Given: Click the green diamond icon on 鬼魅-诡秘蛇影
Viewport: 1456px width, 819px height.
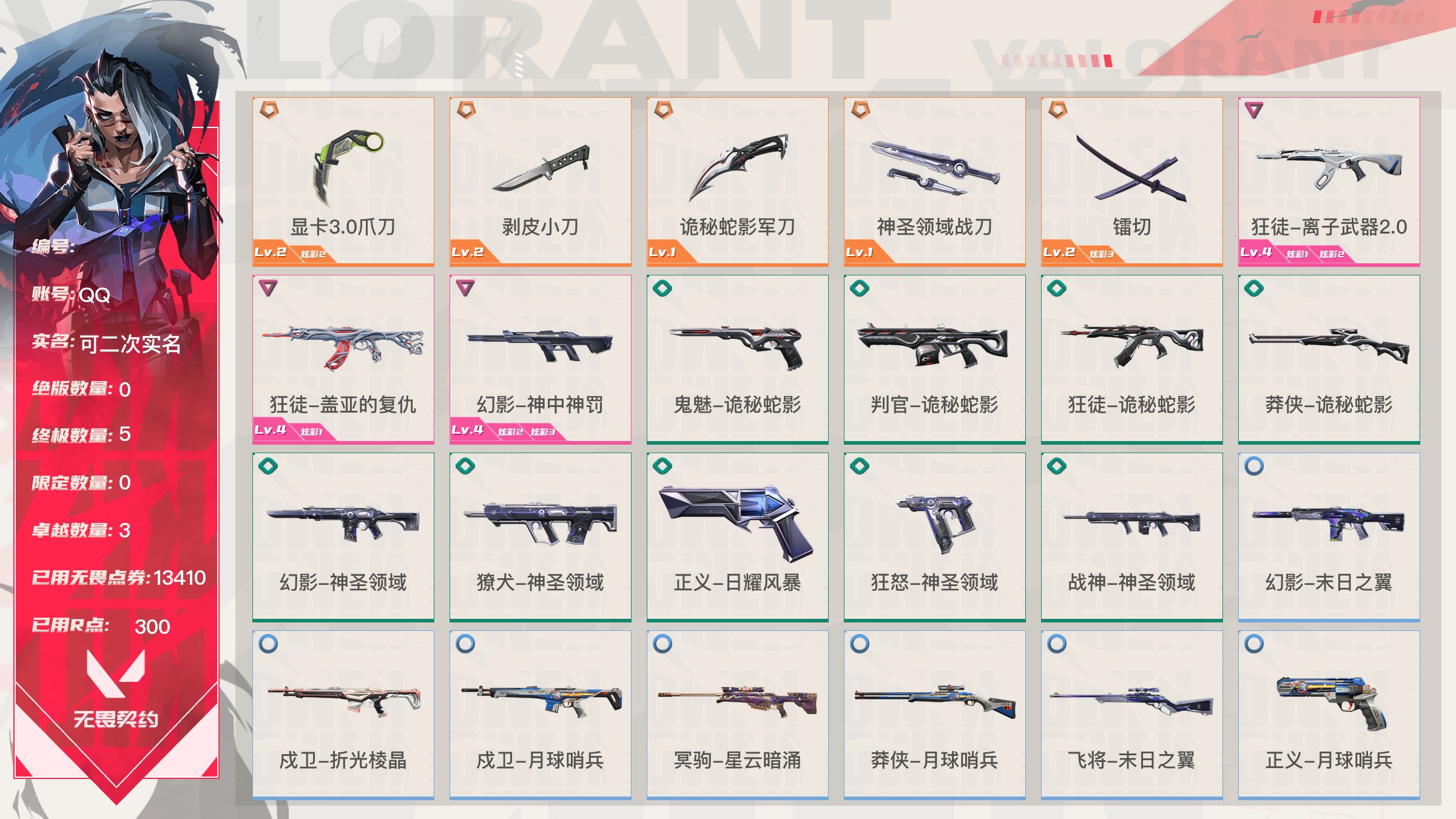Looking at the screenshot, I should (662, 288).
